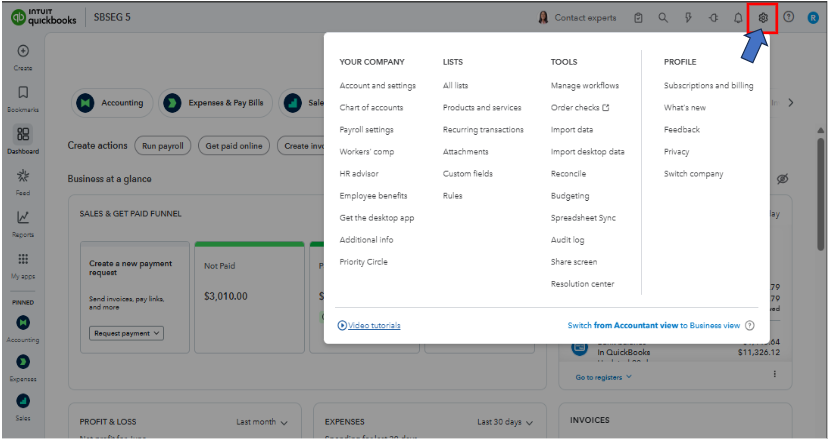Viewport: 831px width, 439px height.
Task: Select Import data
Action: [x=572, y=130]
